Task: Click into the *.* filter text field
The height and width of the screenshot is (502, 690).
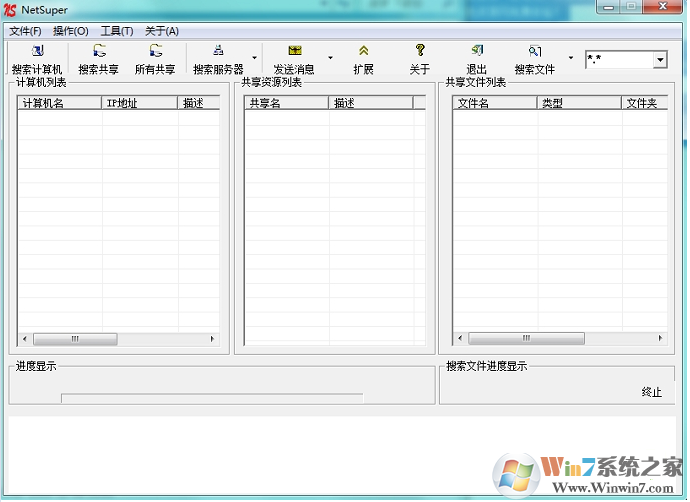Action: coord(619,59)
